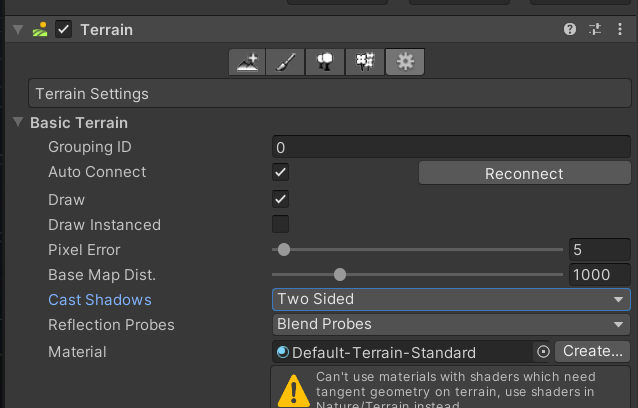The width and height of the screenshot is (638, 408).
Task: Disable the Terrain component checkbox
Action: pyautogui.click(x=63, y=30)
